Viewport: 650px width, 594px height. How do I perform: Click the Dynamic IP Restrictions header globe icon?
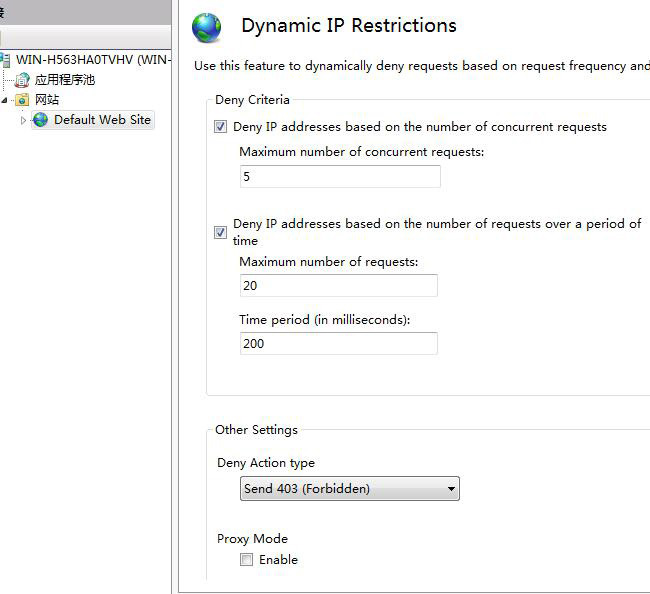(x=207, y=28)
